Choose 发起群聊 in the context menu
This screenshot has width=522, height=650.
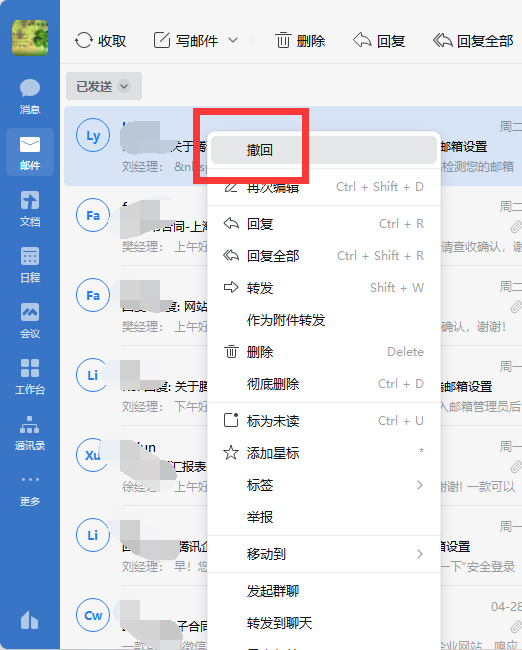(324, 591)
